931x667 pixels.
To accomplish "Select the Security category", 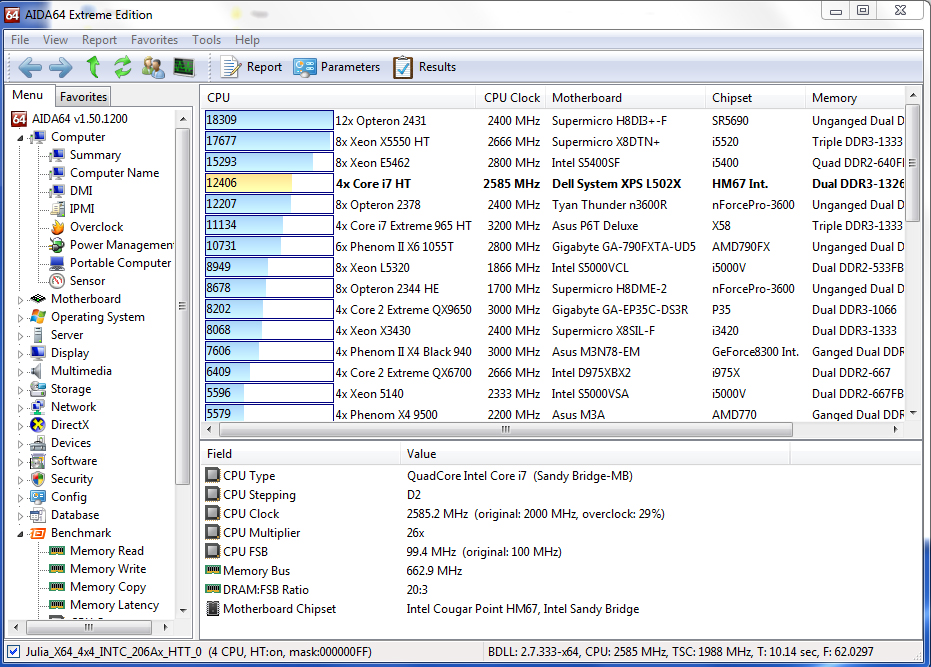I will pos(62,479).
